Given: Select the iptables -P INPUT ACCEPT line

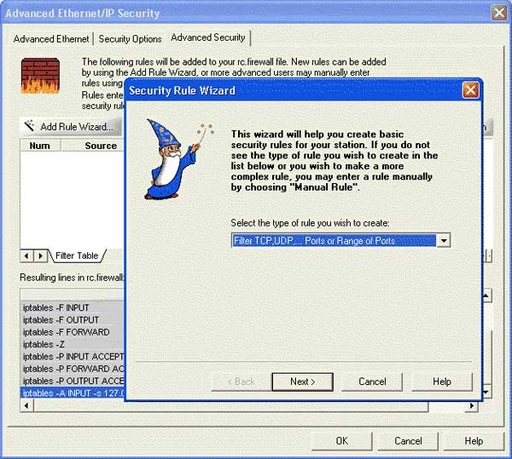Looking at the screenshot, I should tap(72, 357).
